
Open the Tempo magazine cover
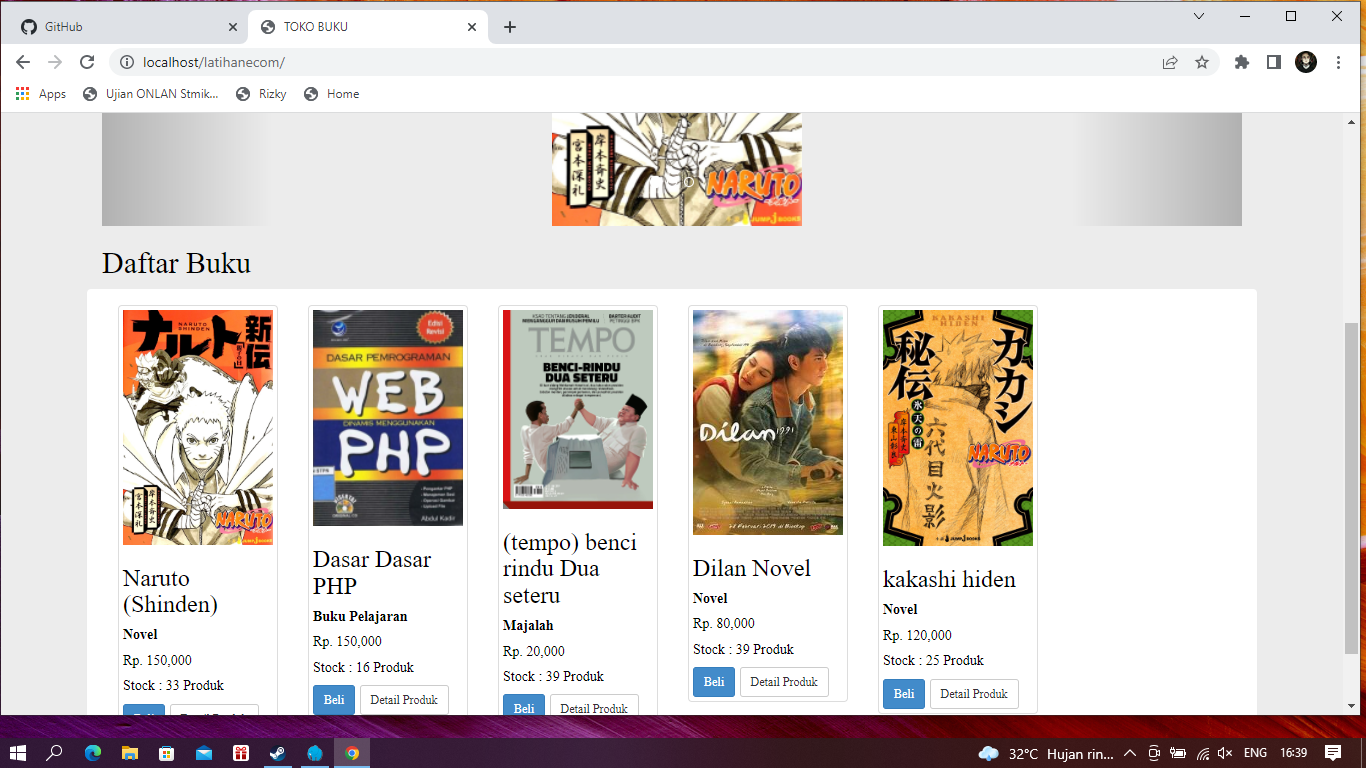[578, 409]
